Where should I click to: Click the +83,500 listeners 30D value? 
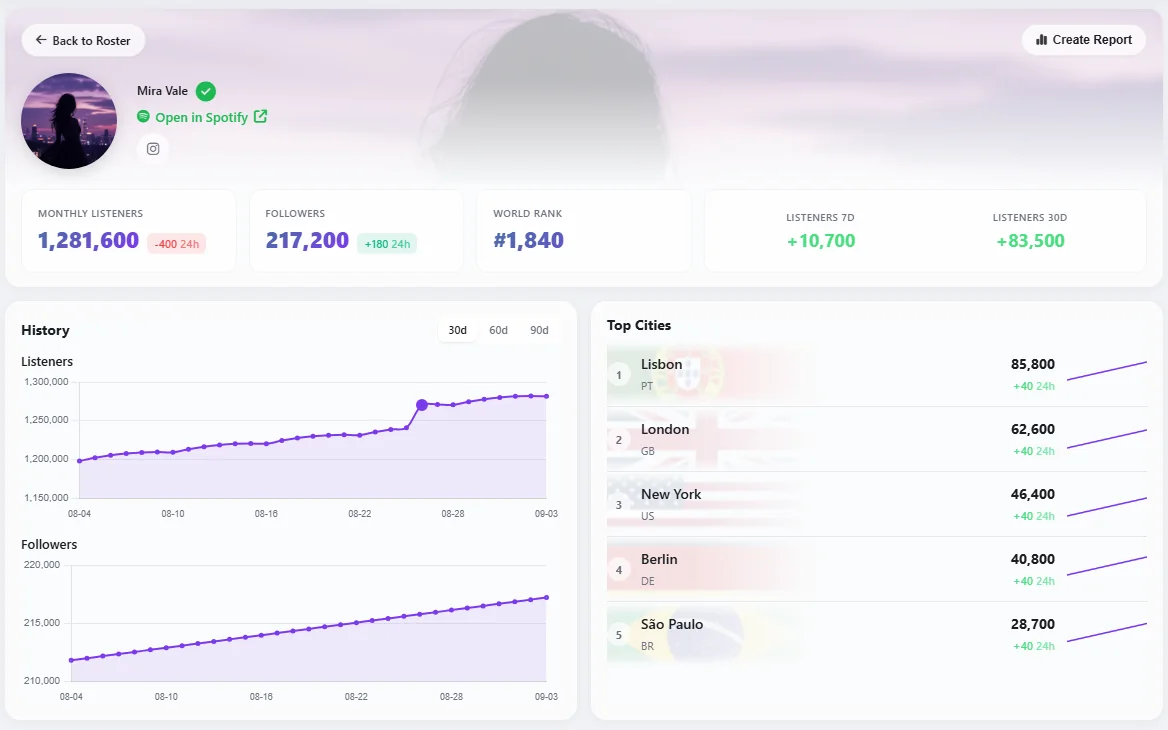pos(1030,241)
